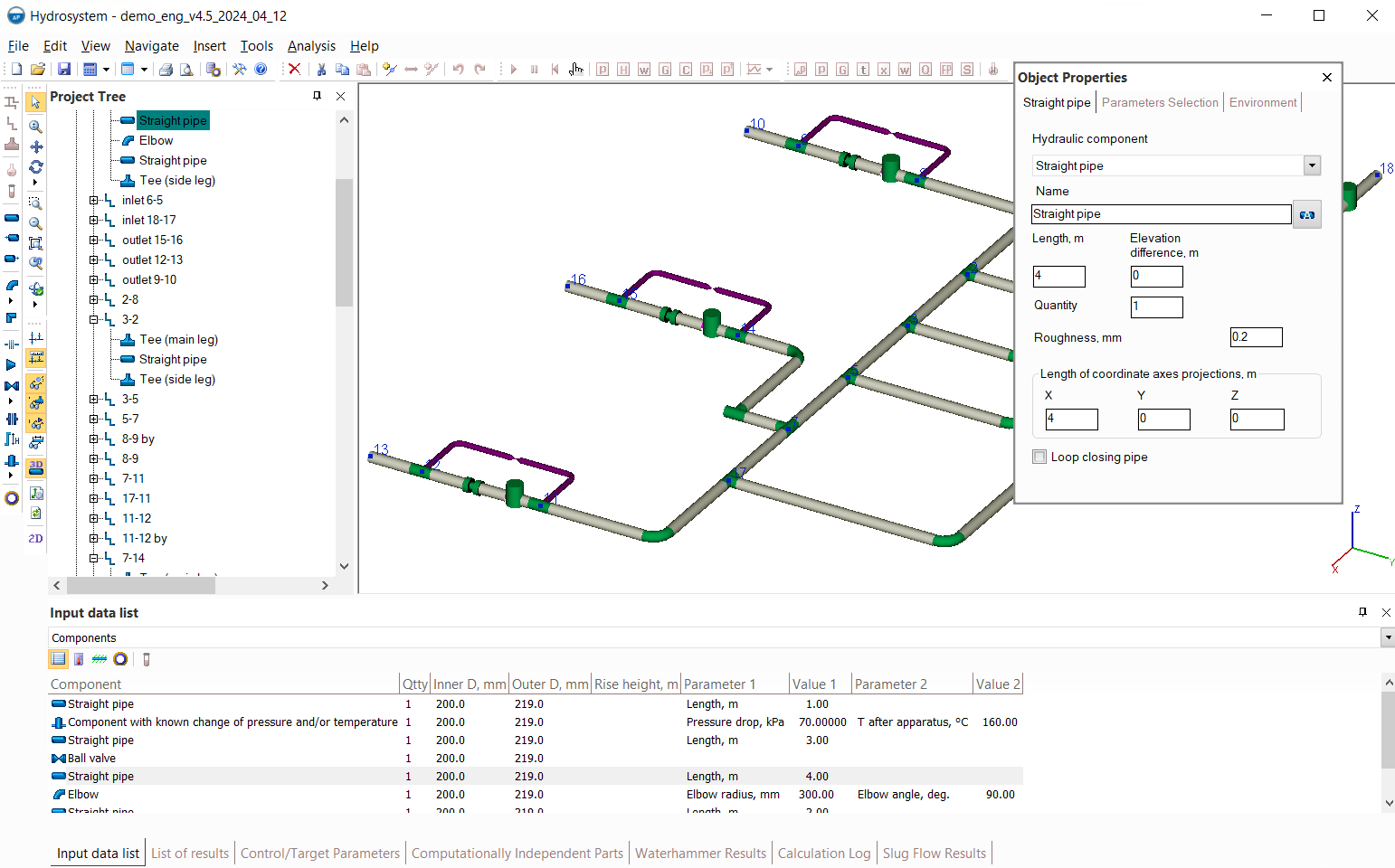Switch to the Parameters Selection tab
The height and width of the screenshot is (868, 1395).
tap(1160, 103)
